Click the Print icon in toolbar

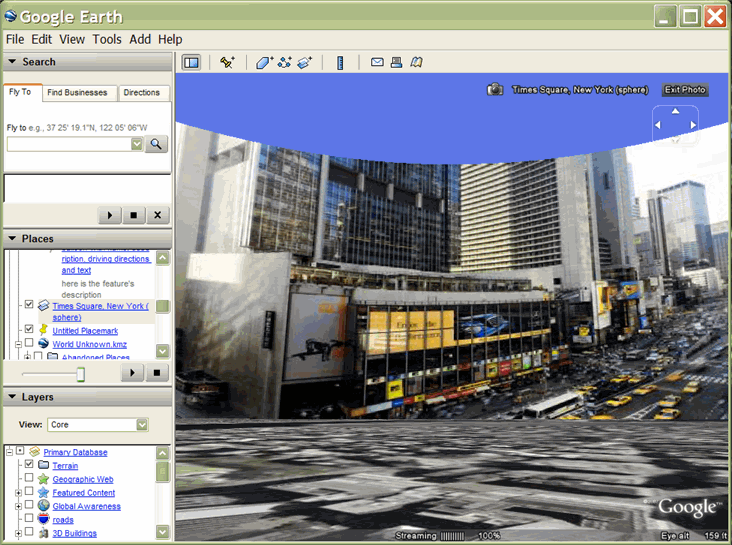[x=396, y=62]
